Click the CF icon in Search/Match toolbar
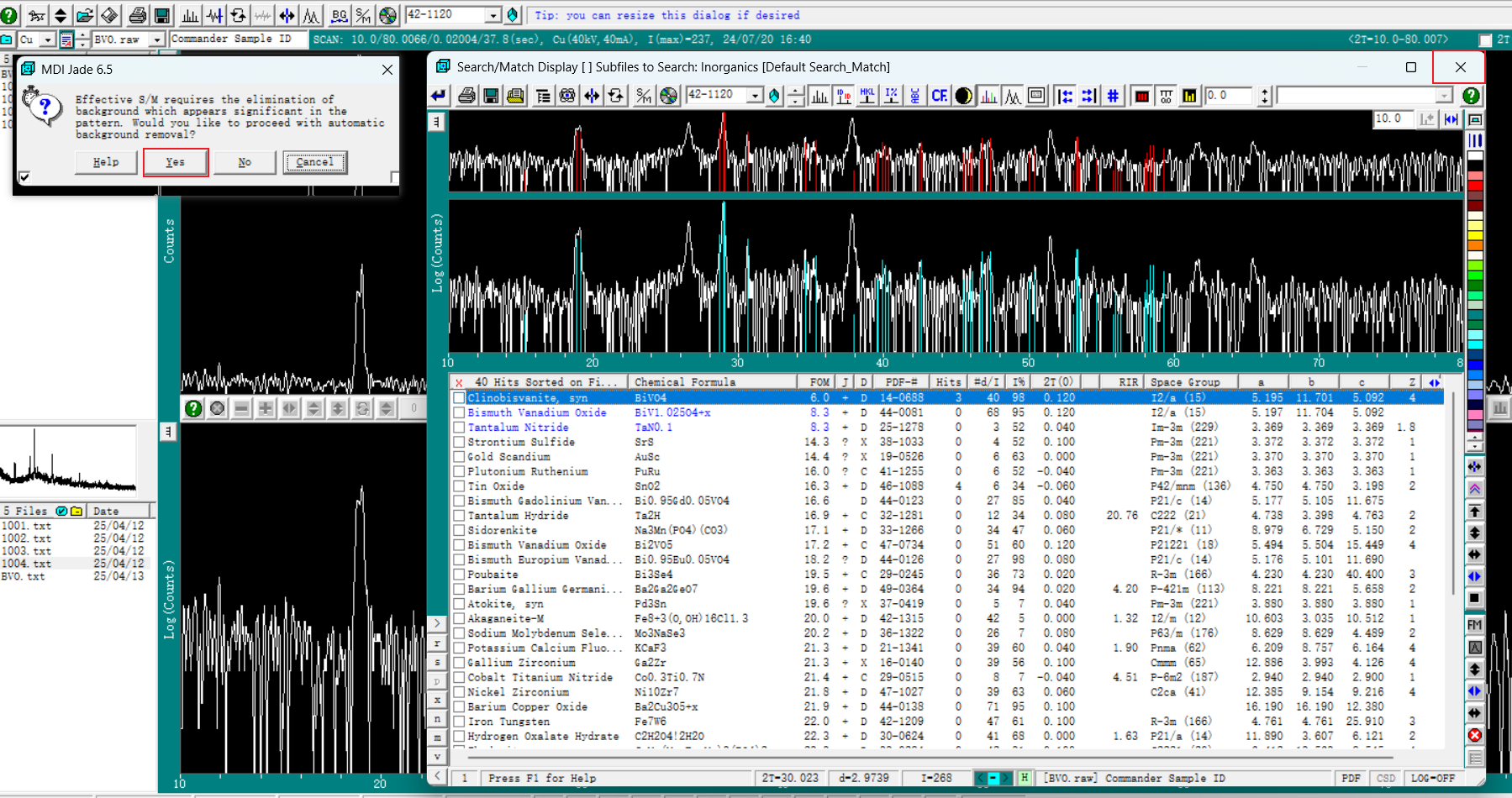 tap(940, 96)
